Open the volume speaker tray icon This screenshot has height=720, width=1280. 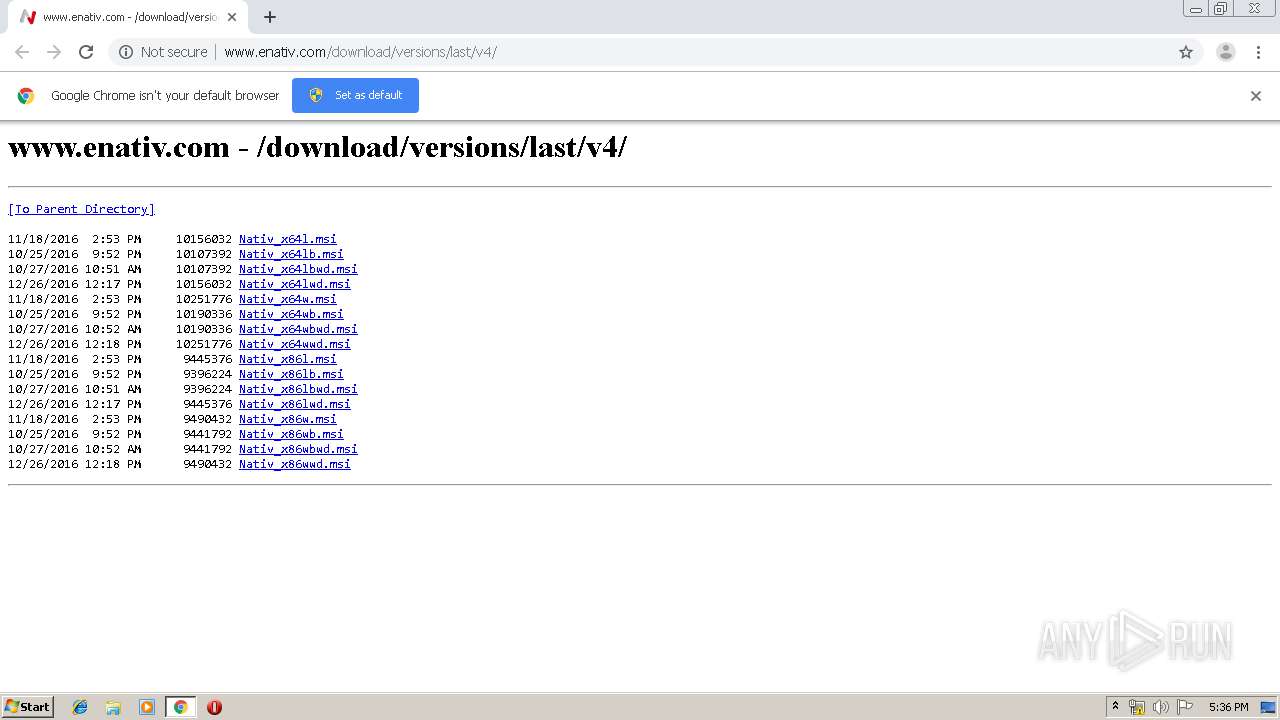pyautogui.click(x=1161, y=707)
